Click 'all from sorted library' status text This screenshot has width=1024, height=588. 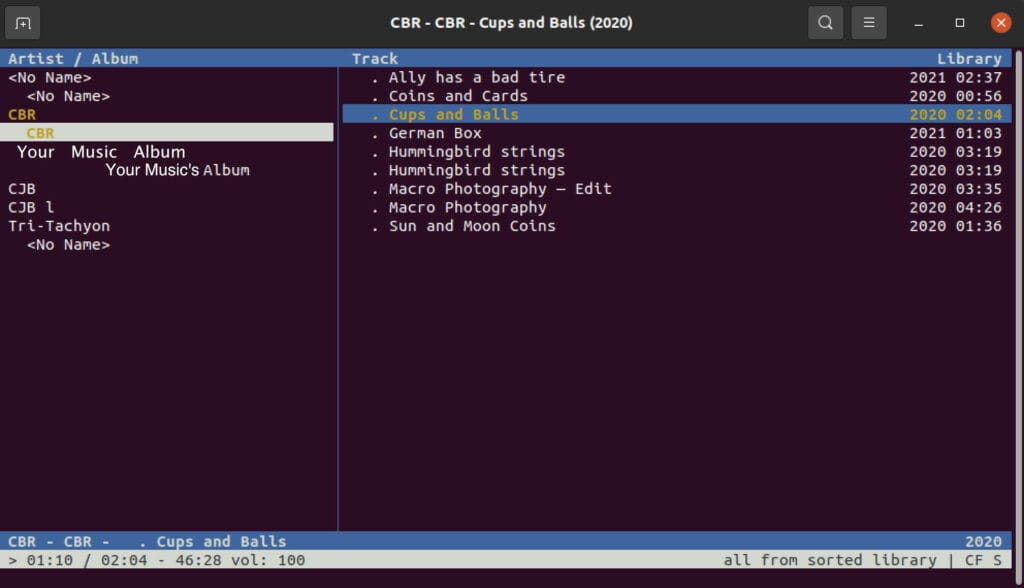click(829, 560)
